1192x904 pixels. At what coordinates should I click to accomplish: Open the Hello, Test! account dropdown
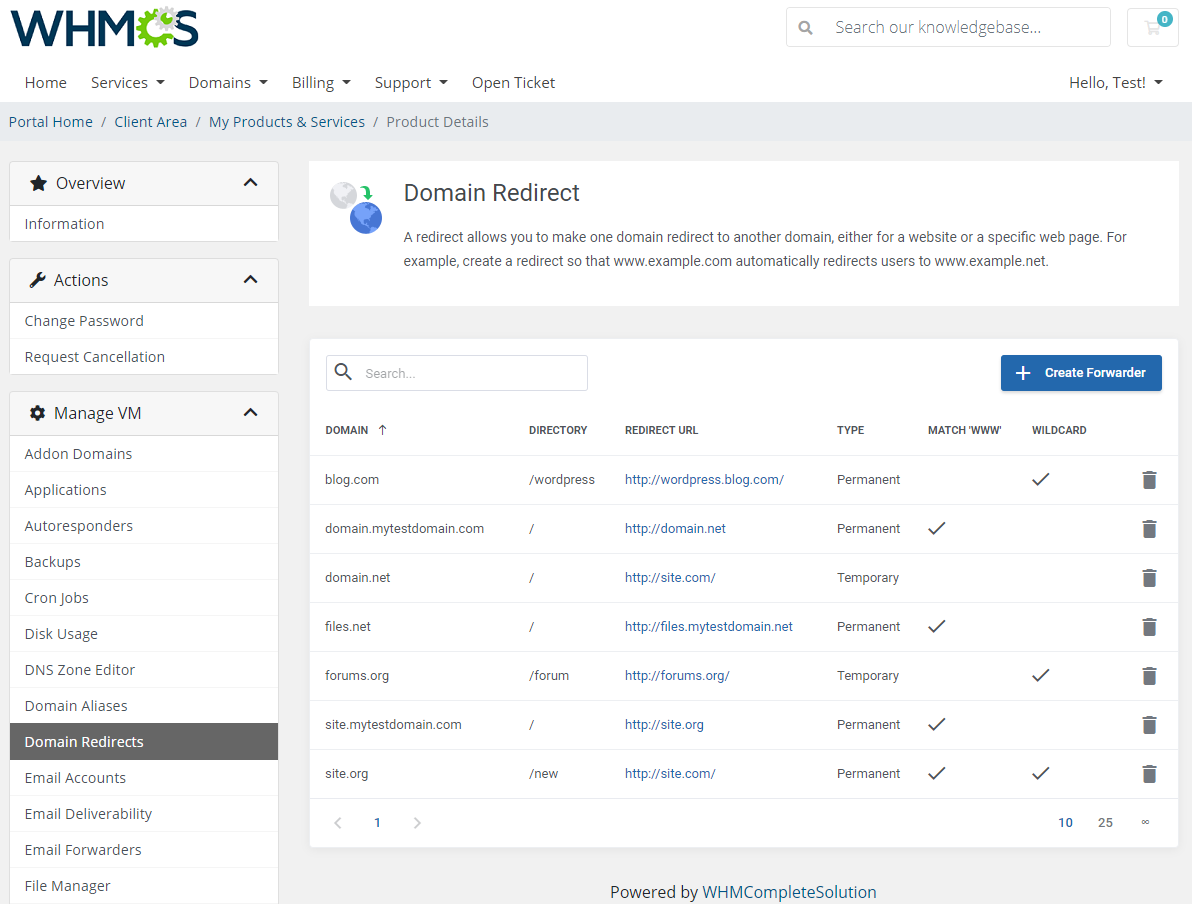(1115, 83)
